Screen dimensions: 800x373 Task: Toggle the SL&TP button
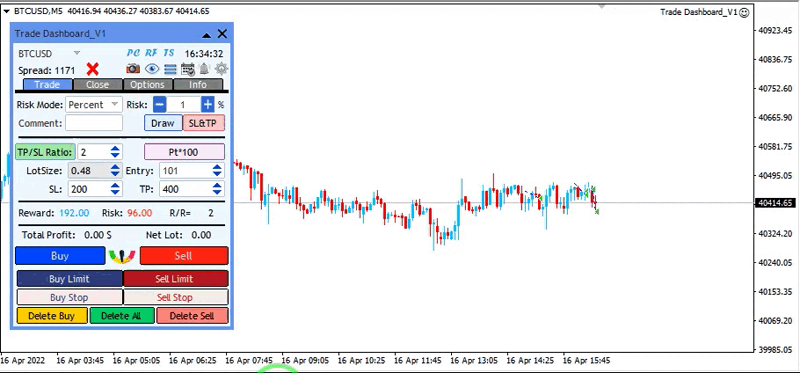204,123
